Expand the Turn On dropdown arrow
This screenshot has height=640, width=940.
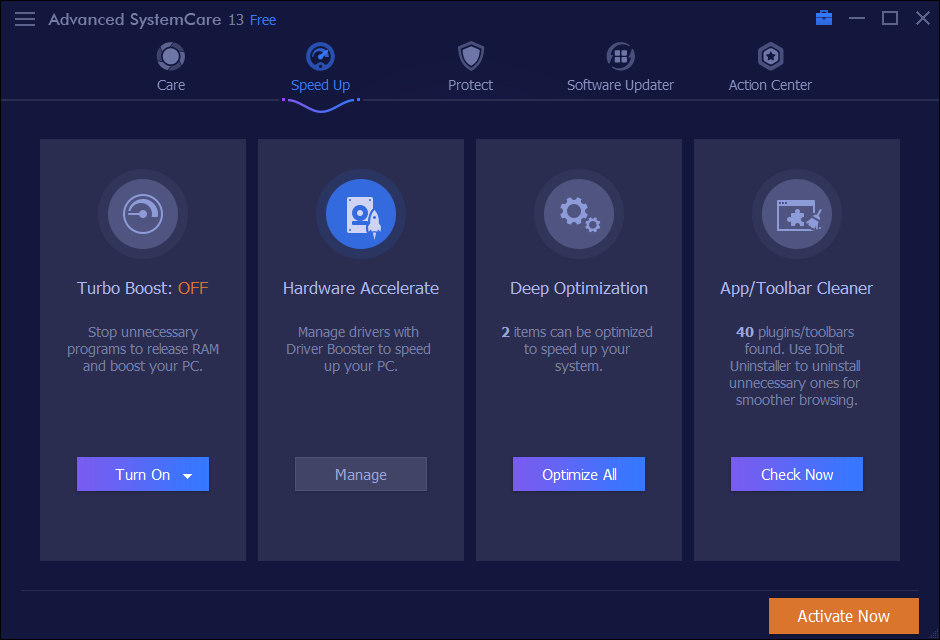point(188,476)
